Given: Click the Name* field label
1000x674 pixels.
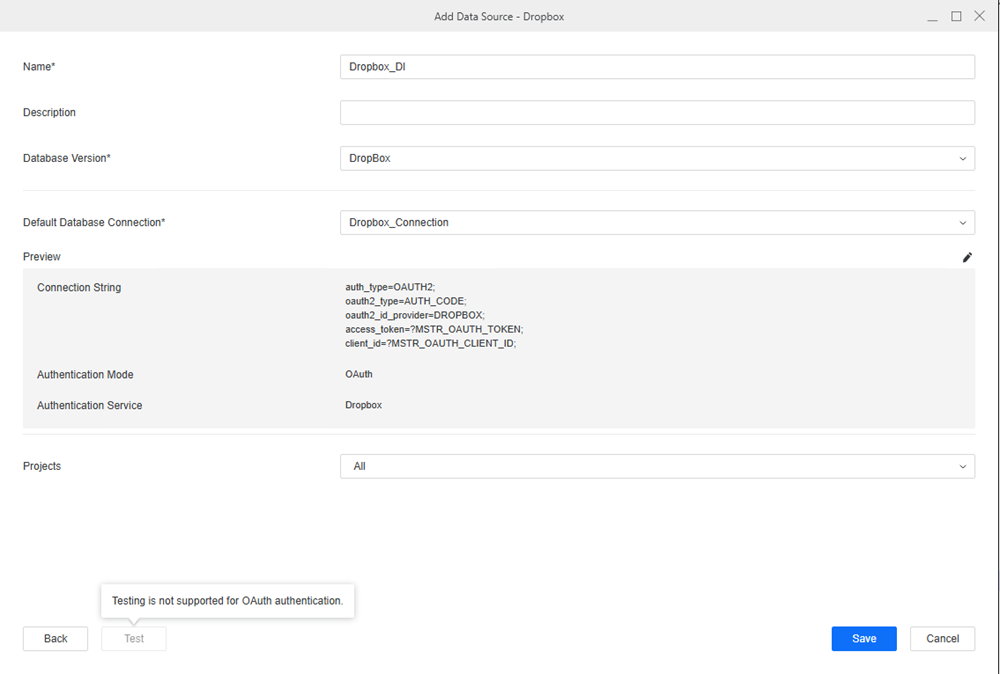Looking at the screenshot, I should click(39, 66).
